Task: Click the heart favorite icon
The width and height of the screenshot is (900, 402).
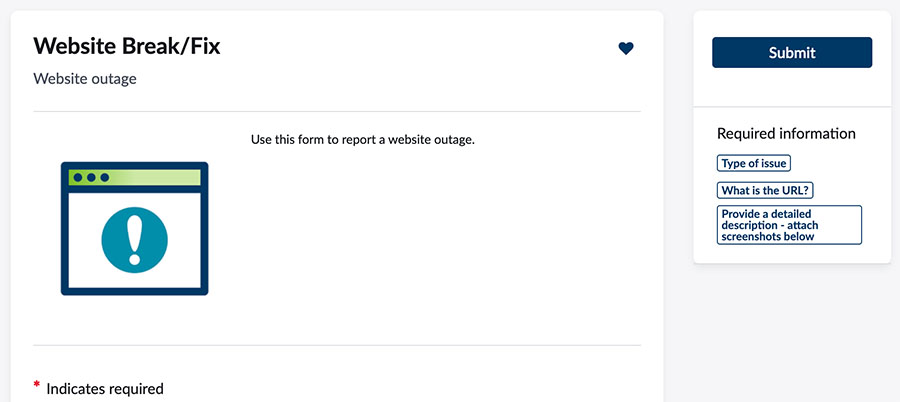Action: [x=626, y=49]
